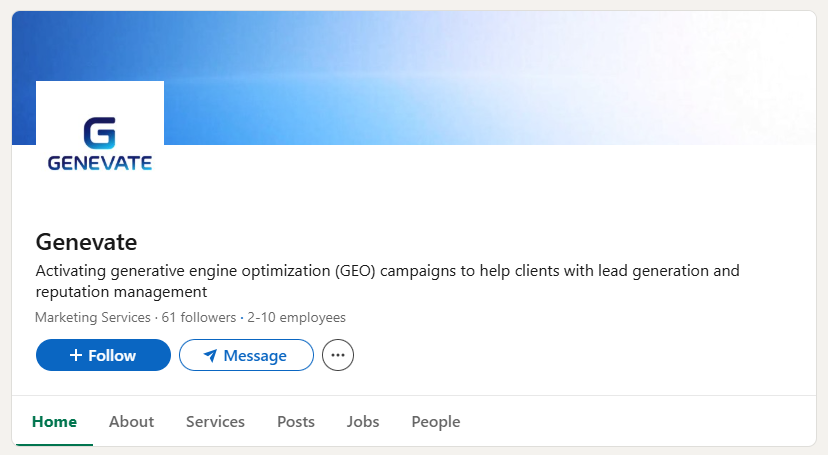Click the Follow button text label
This screenshot has width=828, height=455.
click(x=112, y=355)
